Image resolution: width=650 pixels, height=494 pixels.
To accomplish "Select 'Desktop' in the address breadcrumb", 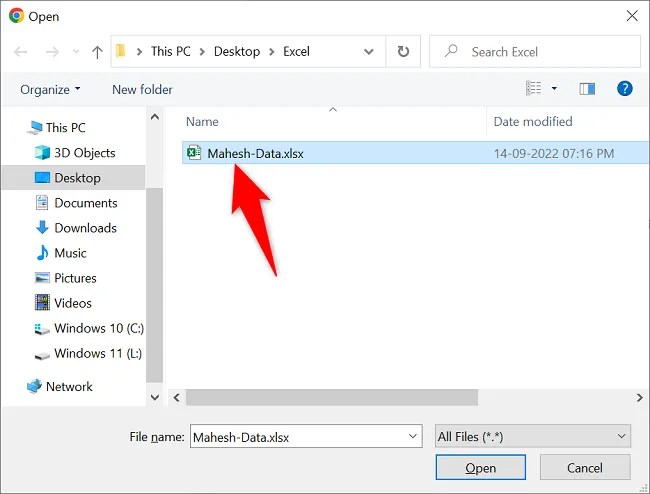I will (x=237, y=51).
